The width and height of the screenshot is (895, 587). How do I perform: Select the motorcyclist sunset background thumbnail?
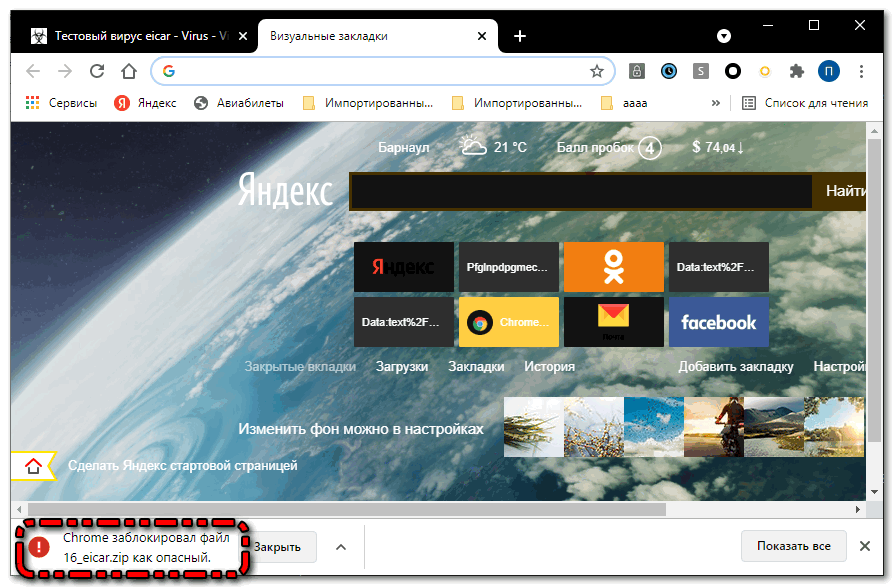point(713,427)
